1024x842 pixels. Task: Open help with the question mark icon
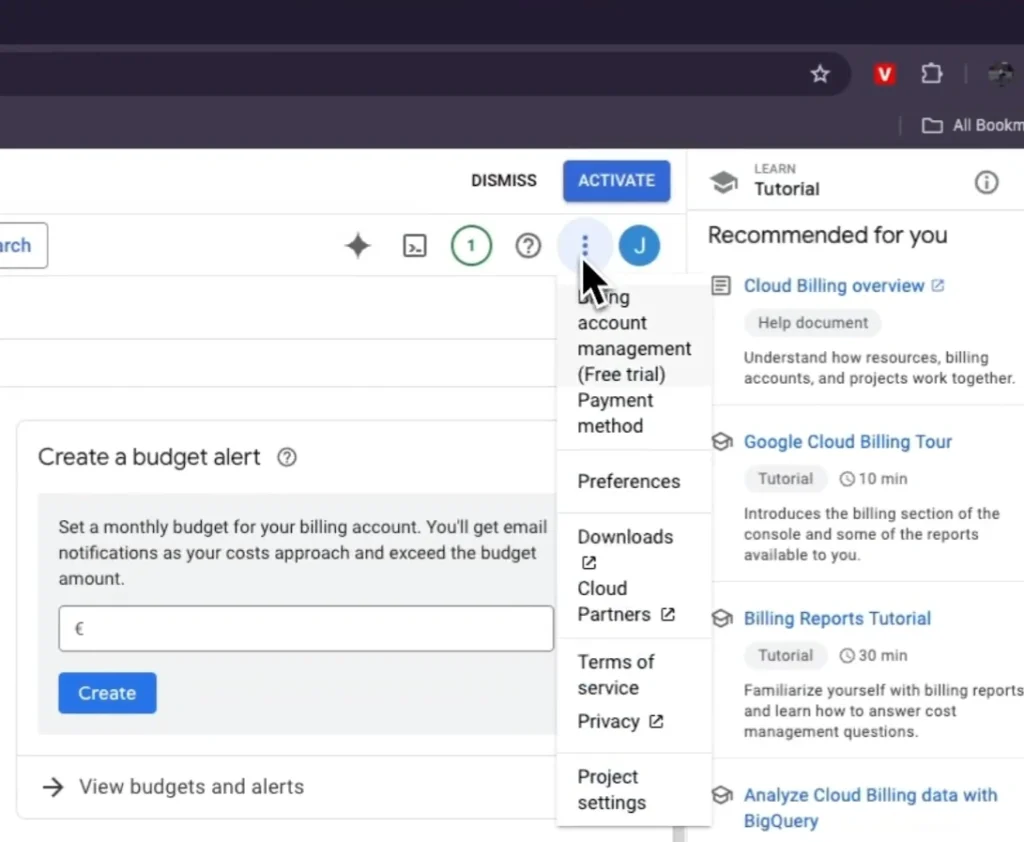click(x=528, y=245)
